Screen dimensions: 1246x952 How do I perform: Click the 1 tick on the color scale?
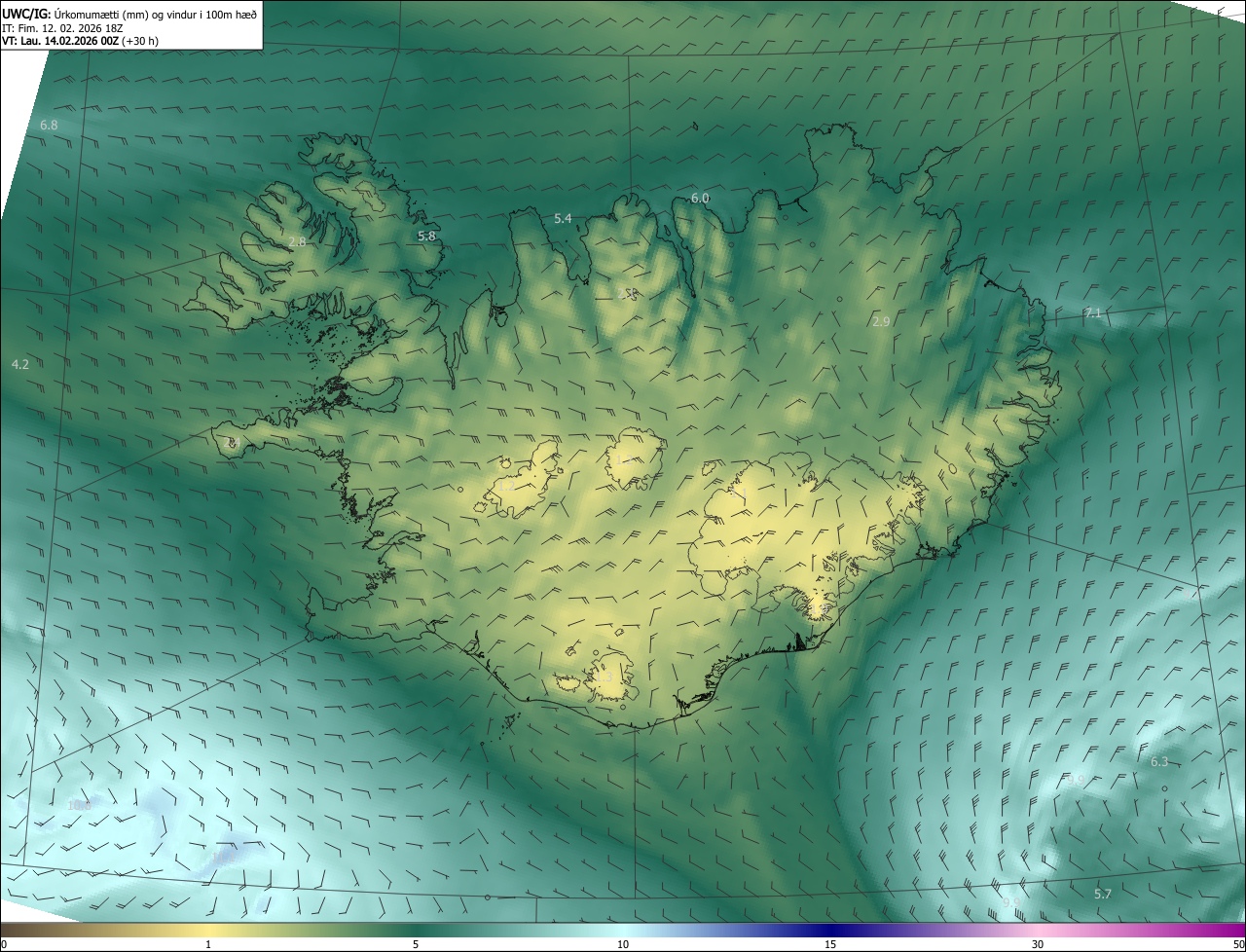coord(208,944)
